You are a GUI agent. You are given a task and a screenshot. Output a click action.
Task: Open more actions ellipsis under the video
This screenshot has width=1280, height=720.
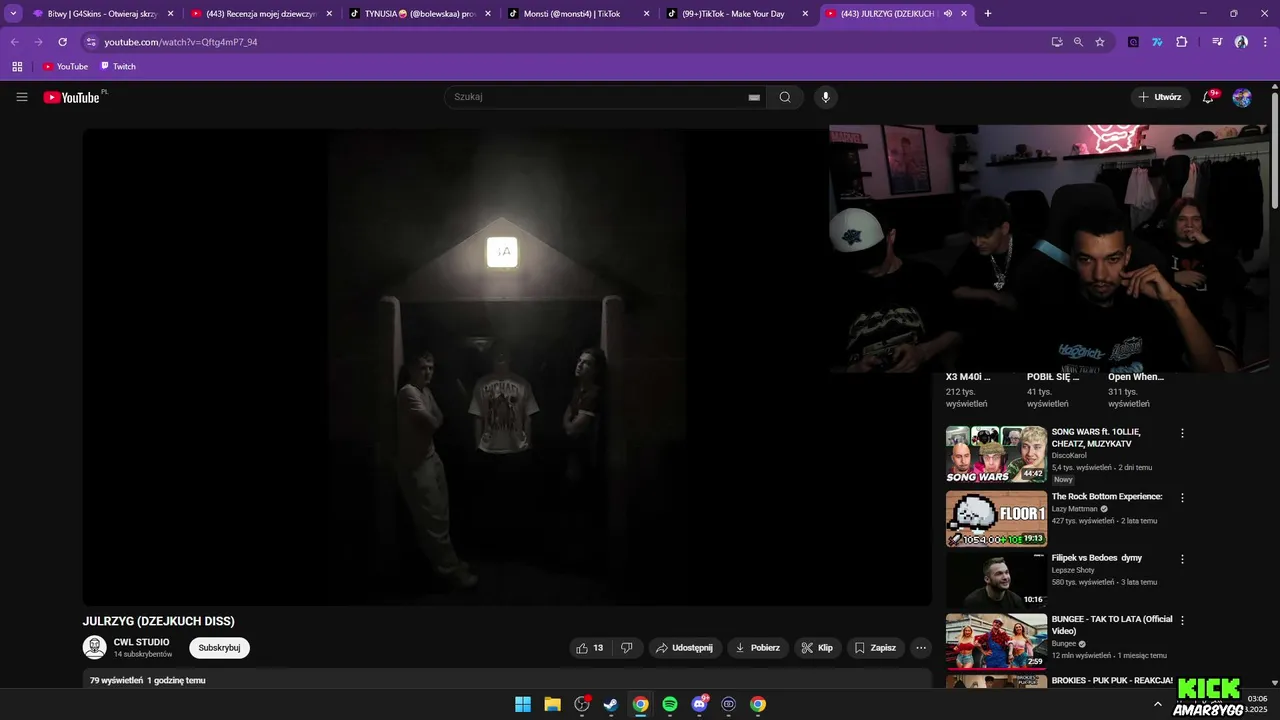pos(921,648)
